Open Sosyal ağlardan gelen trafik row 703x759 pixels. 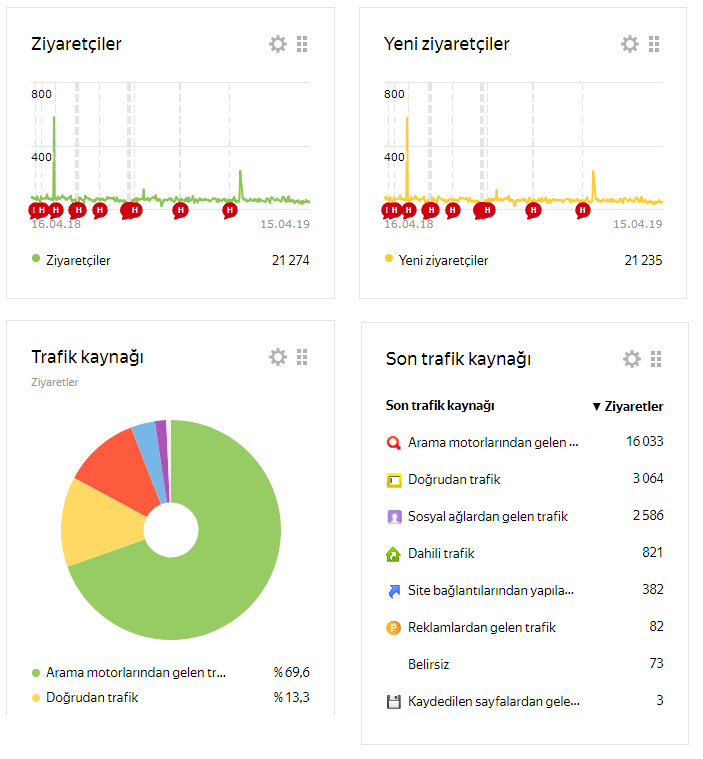click(524, 516)
